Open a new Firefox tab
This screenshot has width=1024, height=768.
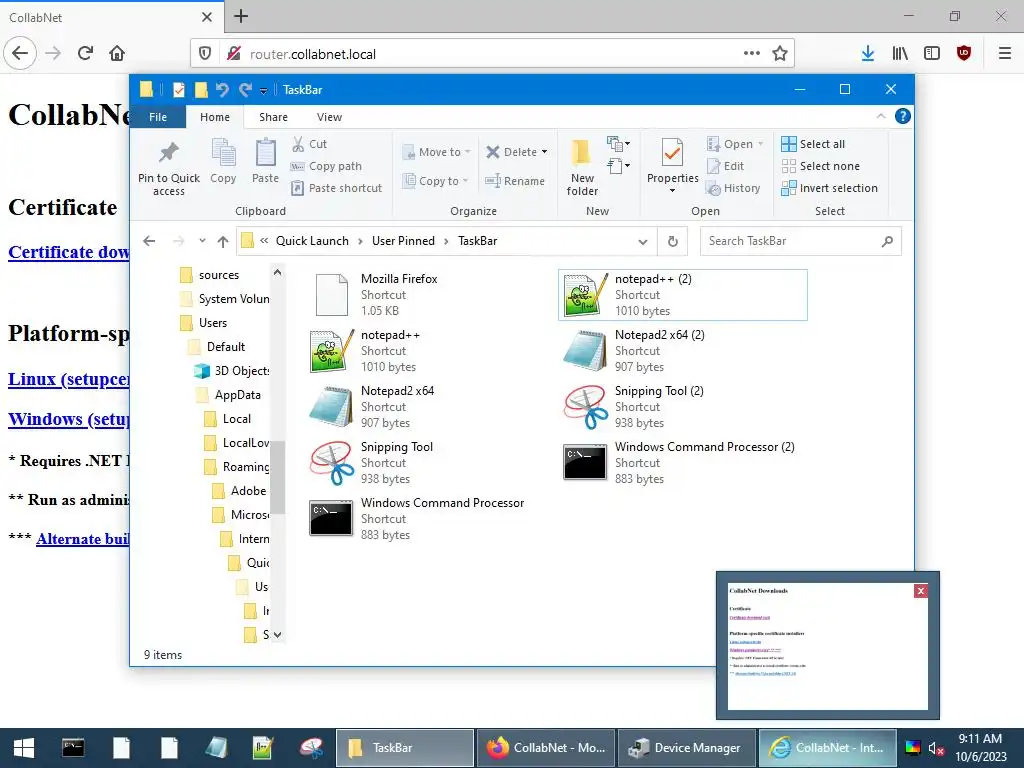241,16
